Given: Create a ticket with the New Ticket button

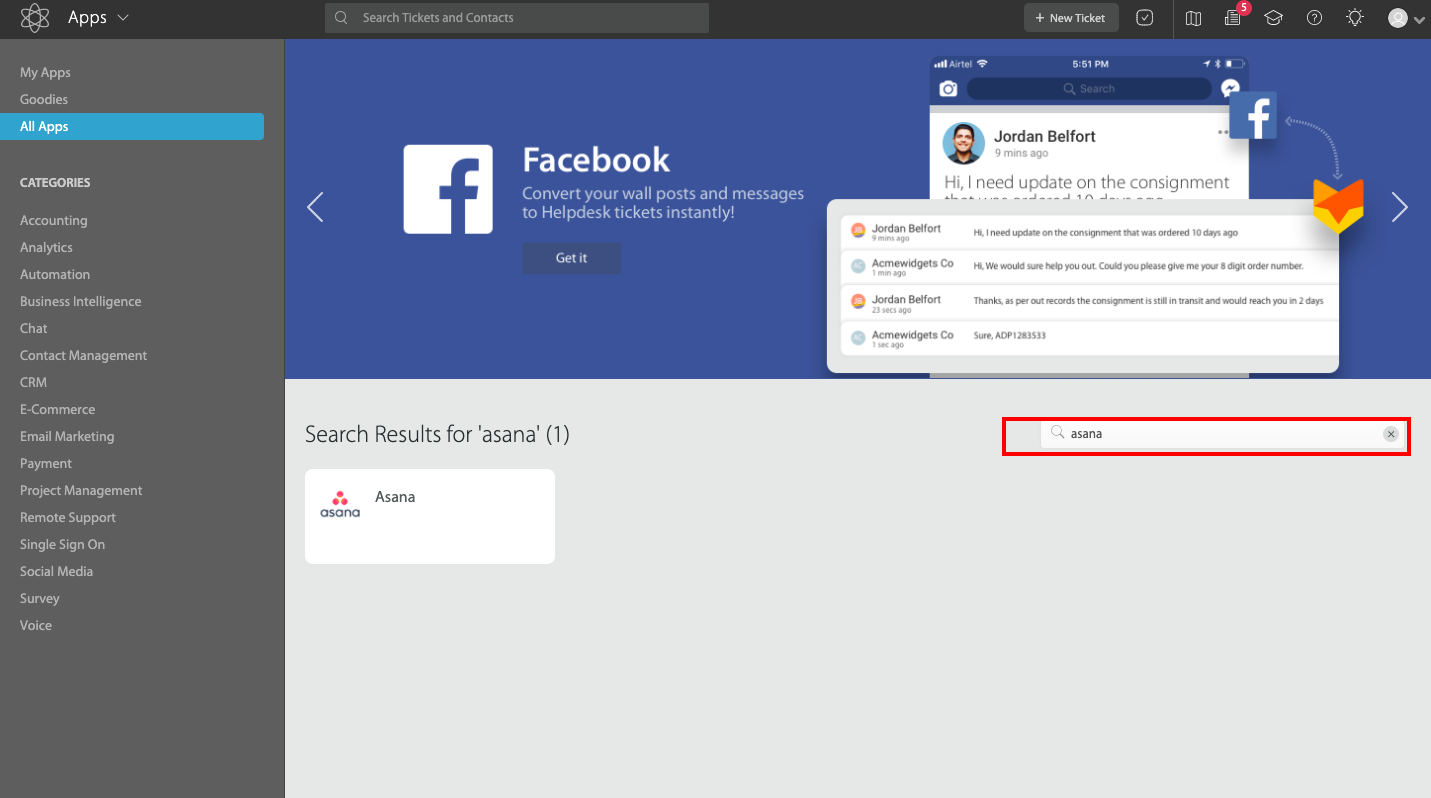Looking at the screenshot, I should tap(1071, 18).
